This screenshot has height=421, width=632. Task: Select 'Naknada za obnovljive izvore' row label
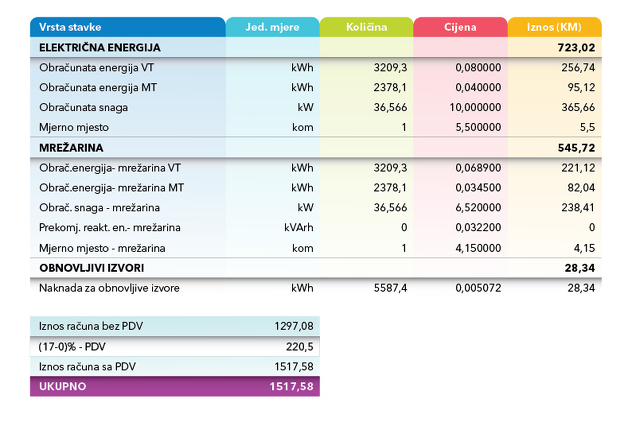[108, 288]
